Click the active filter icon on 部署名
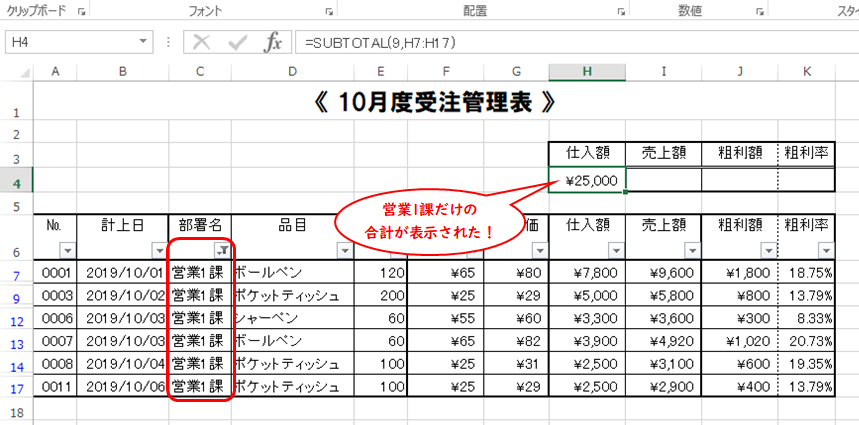 [223, 250]
